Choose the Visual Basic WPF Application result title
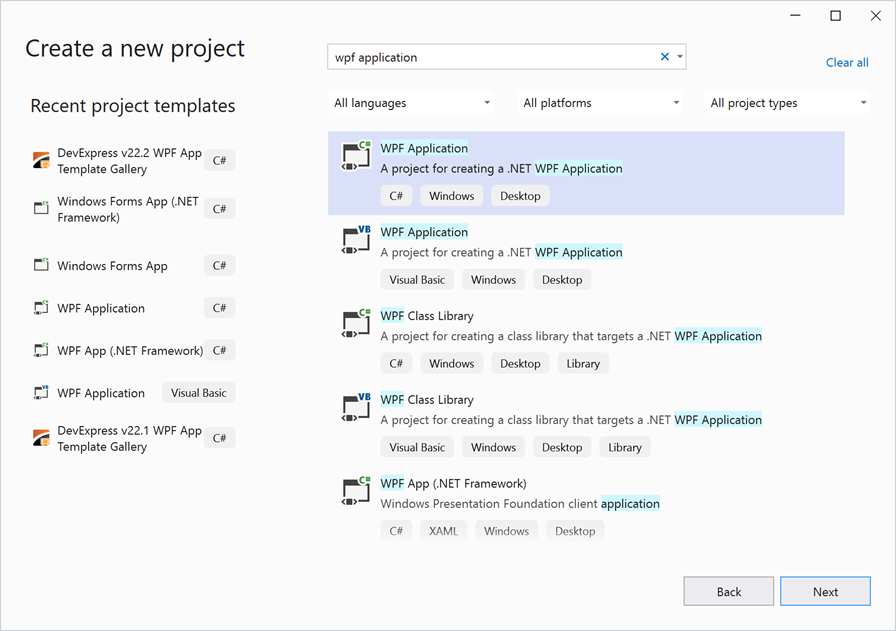Image resolution: width=896 pixels, height=631 pixels. tap(424, 232)
